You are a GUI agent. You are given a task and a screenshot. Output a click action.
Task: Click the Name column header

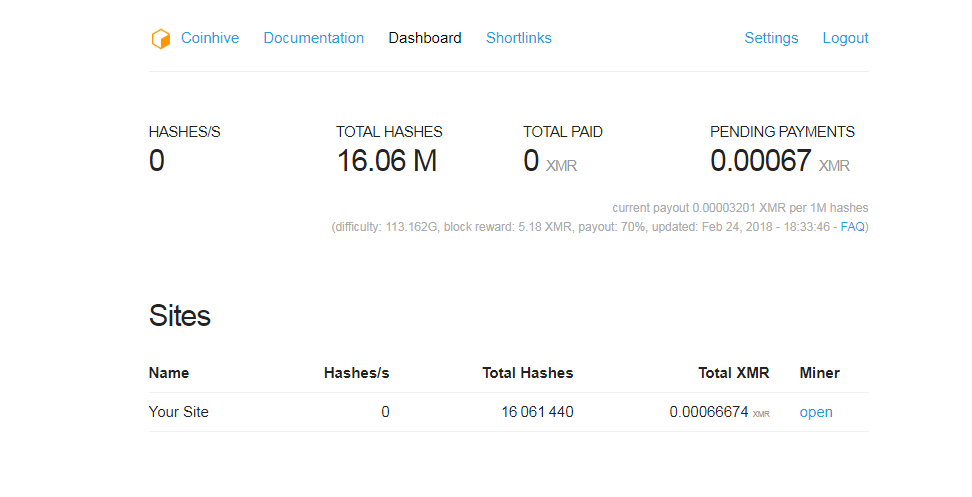coord(169,373)
